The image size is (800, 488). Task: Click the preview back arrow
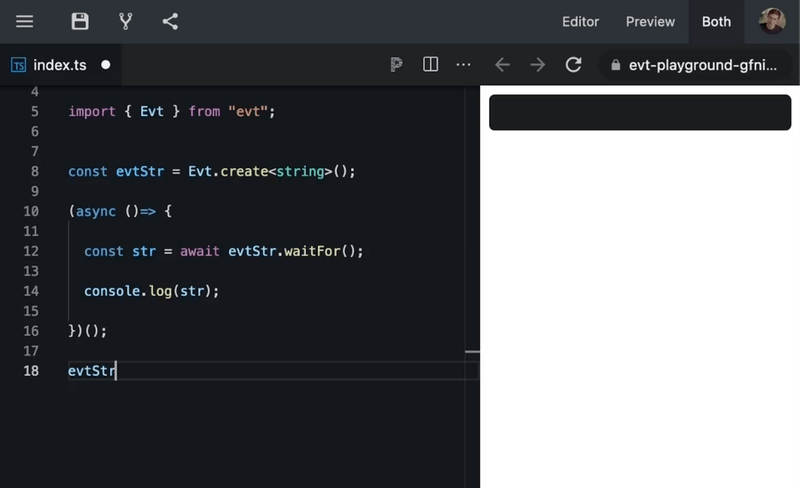click(502, 65)
